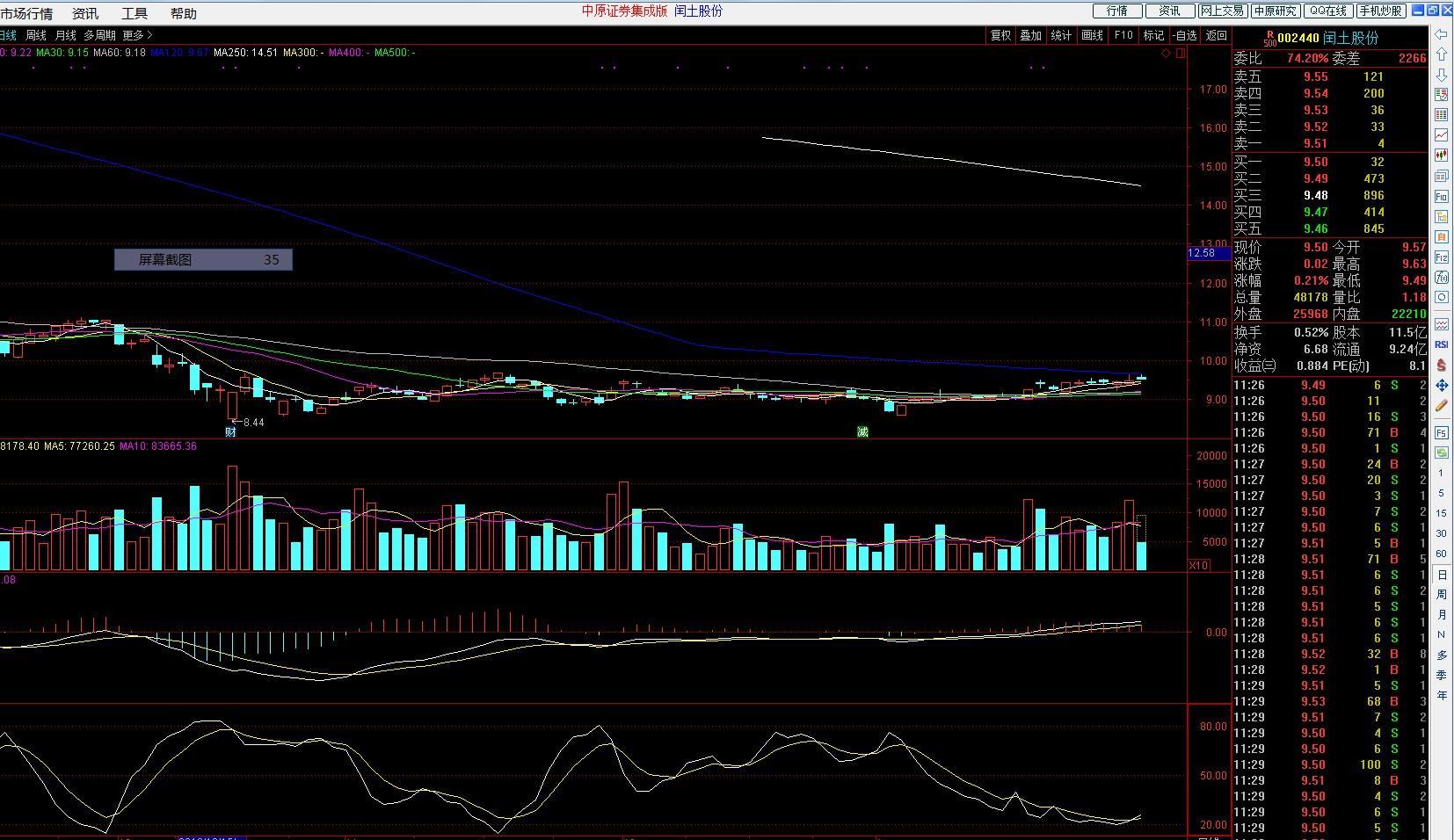Select the quarterly 季 period button
The image size is (1454, 840).
[1442, 676]
